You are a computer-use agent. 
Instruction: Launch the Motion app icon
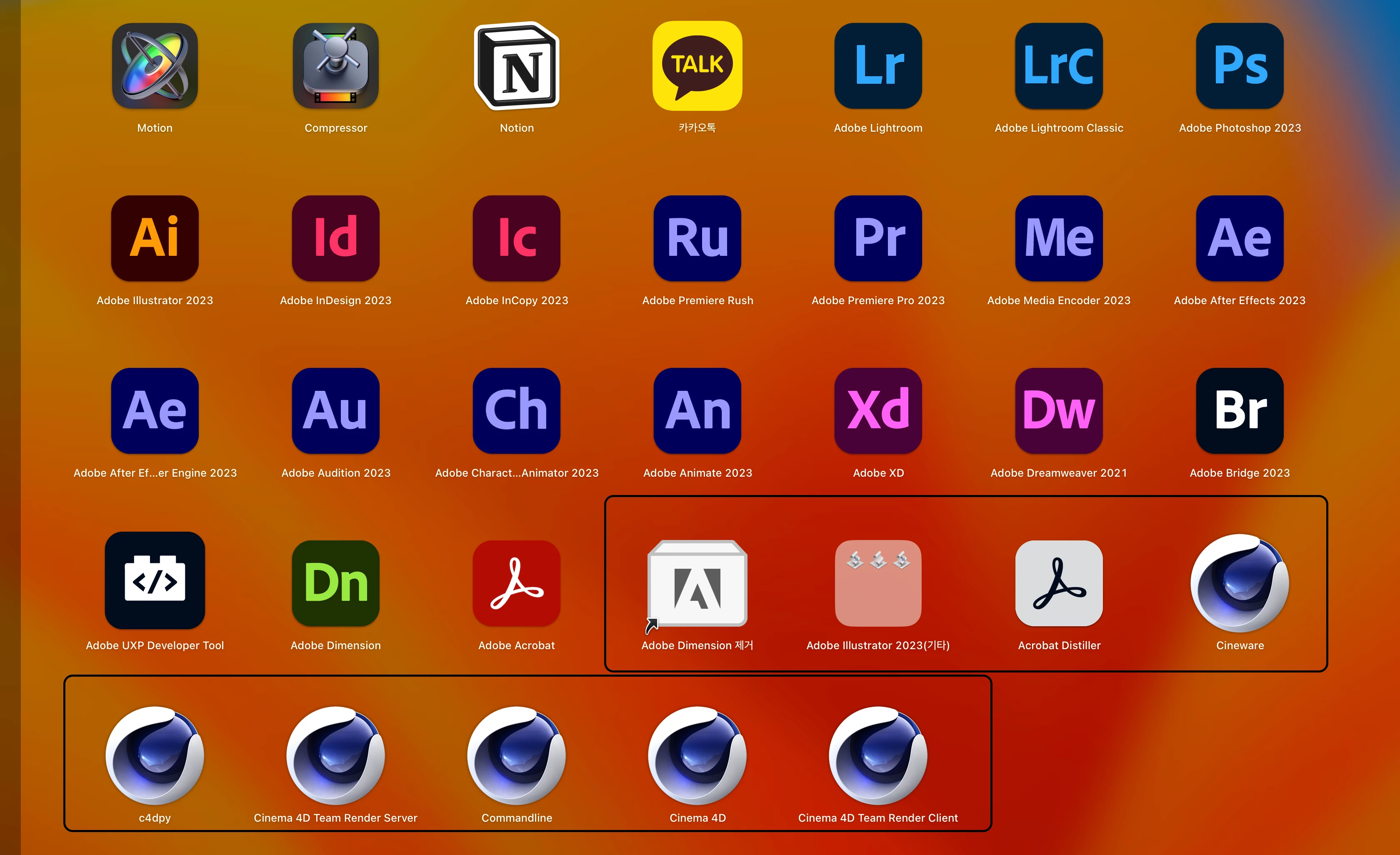coord(155,67)
